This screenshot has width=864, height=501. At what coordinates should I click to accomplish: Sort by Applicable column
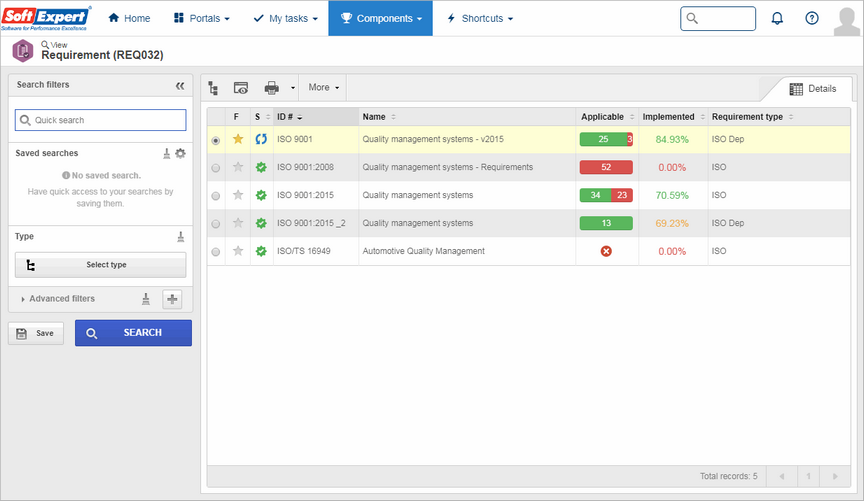[608, 117]
